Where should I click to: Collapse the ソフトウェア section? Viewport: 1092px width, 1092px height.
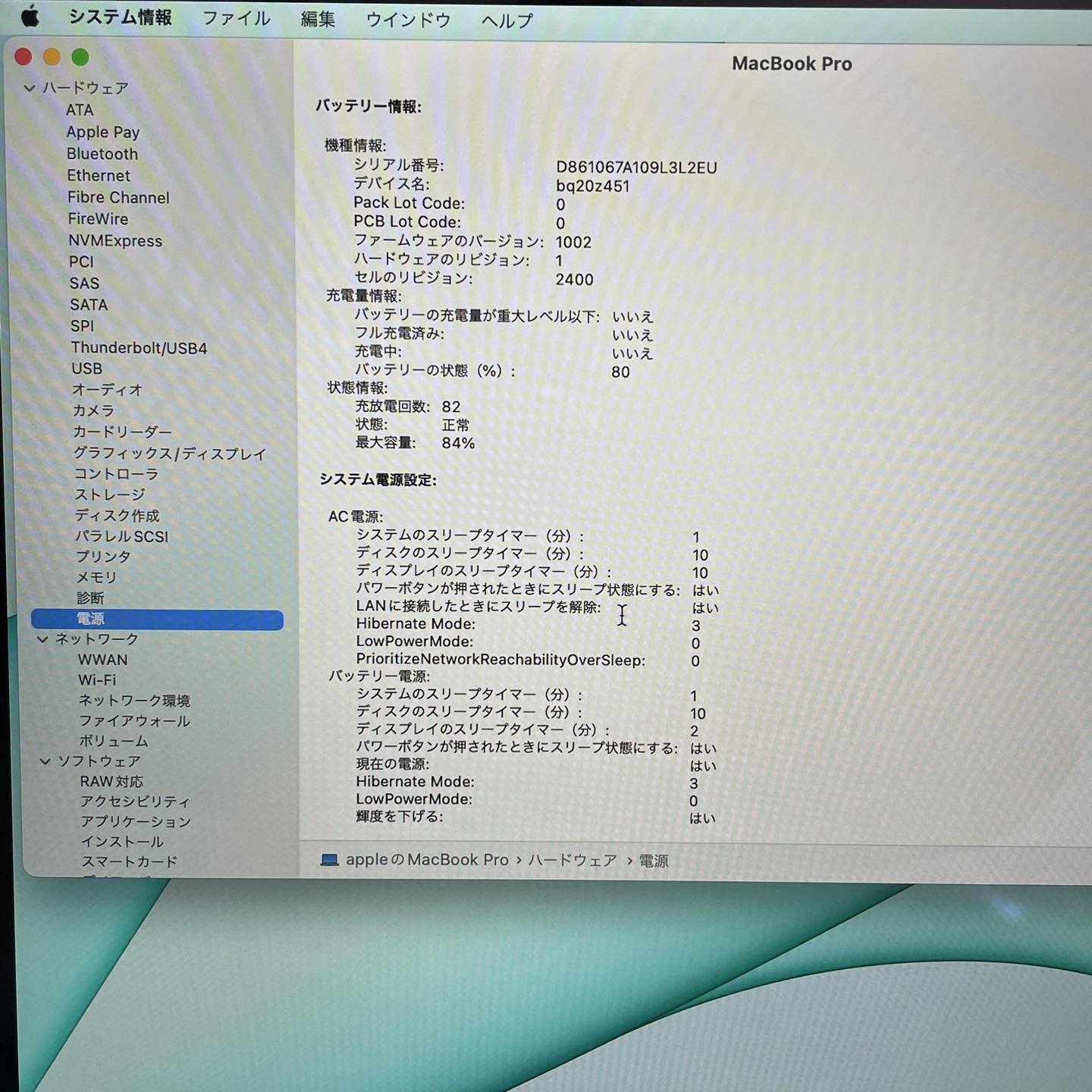pyautogui.click(x=45, y=761)
